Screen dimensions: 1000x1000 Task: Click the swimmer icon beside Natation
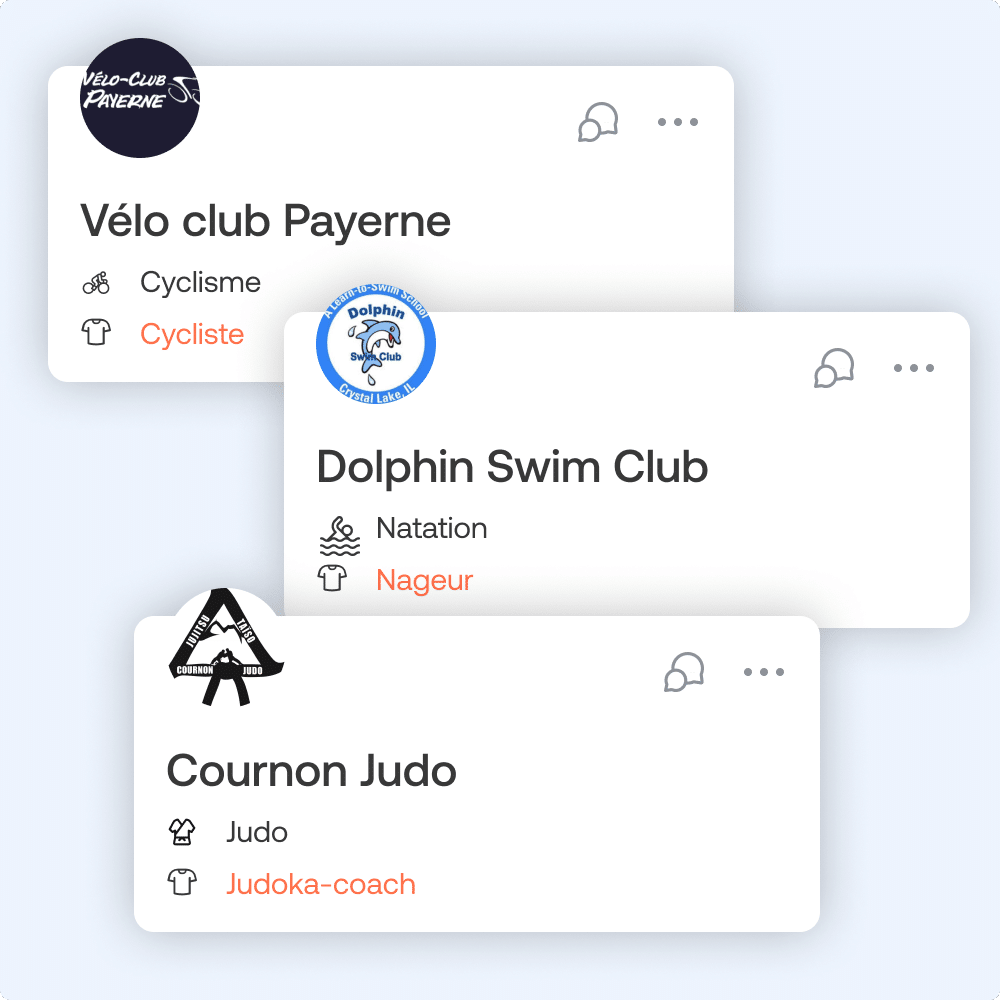(x=340, y=536)
